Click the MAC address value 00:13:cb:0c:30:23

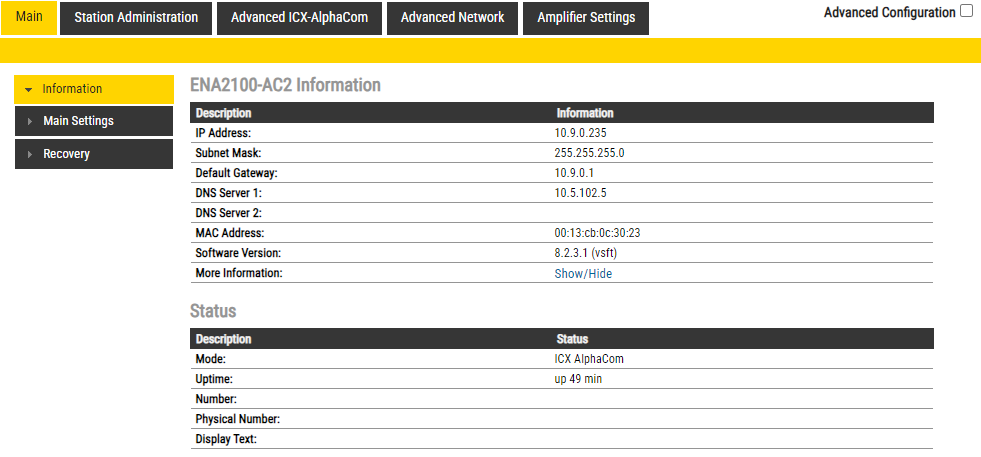click(597, 233)
